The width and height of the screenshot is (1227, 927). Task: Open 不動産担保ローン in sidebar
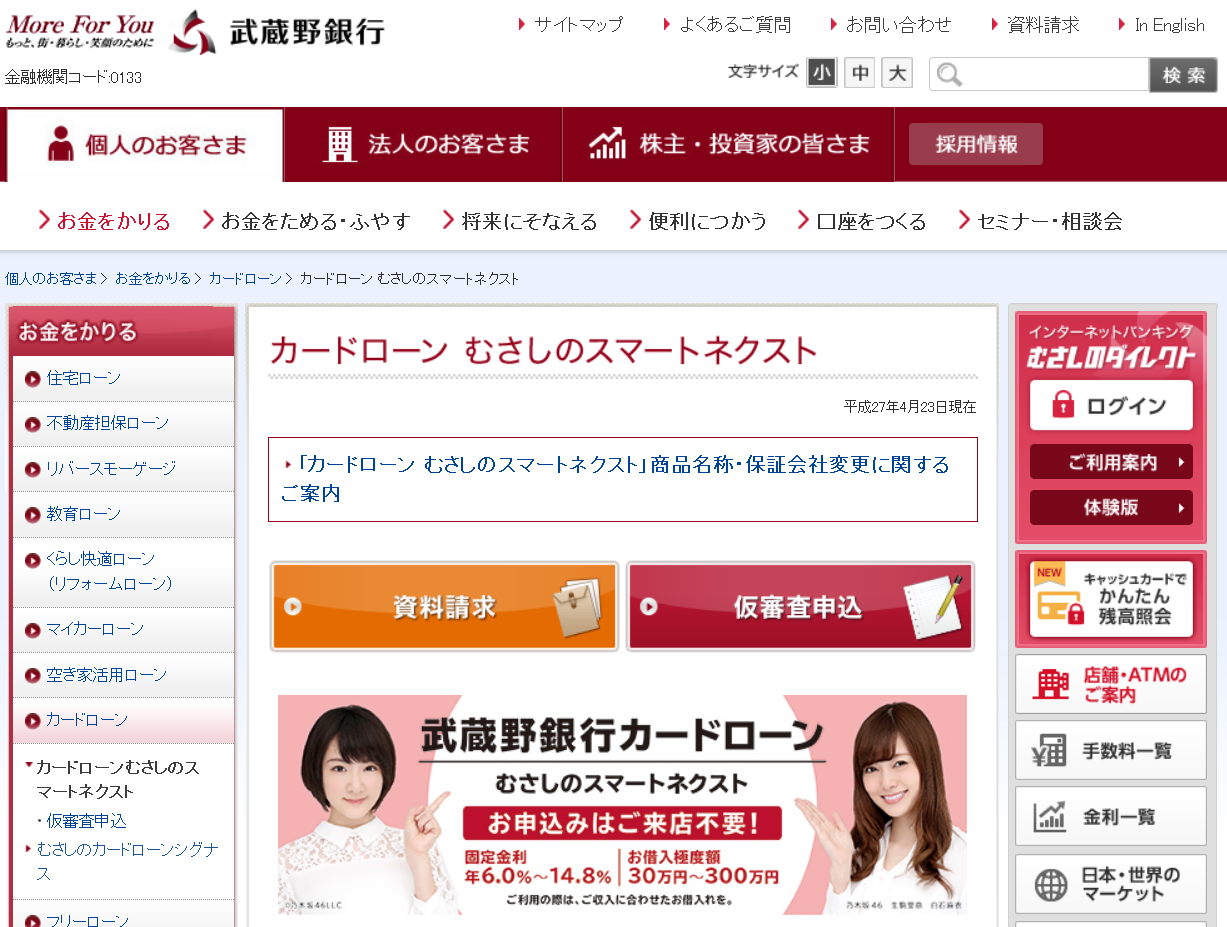(124, 423)
